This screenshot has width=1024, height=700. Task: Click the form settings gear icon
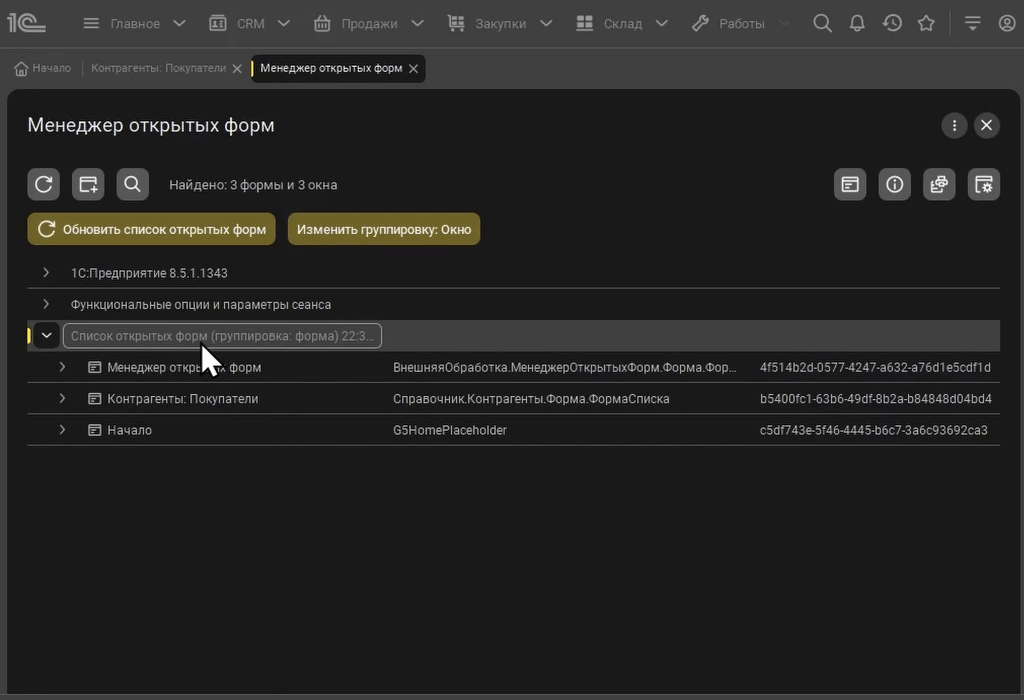point(984,184)
